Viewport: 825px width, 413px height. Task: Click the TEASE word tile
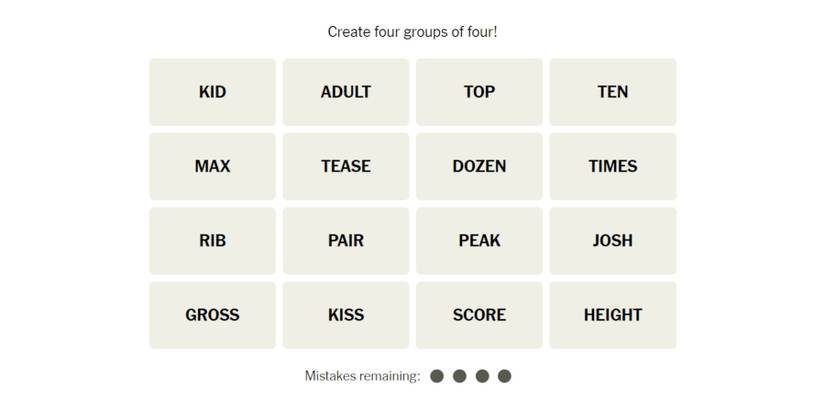(x=346, y=166)
